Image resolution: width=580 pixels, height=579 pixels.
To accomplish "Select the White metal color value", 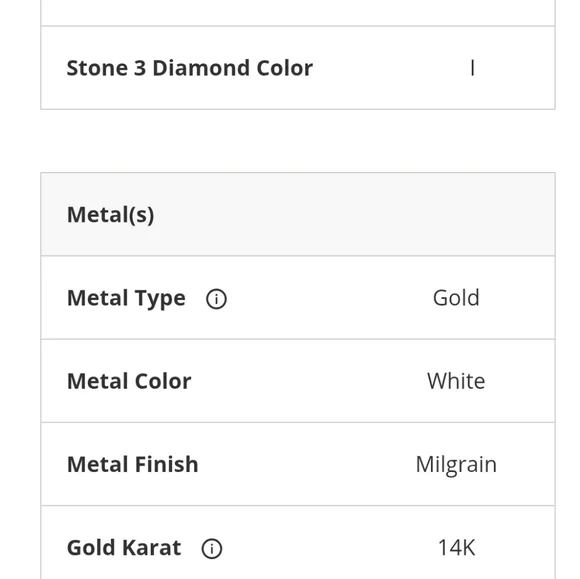I will pyautogui.click(x=456, y=381).
